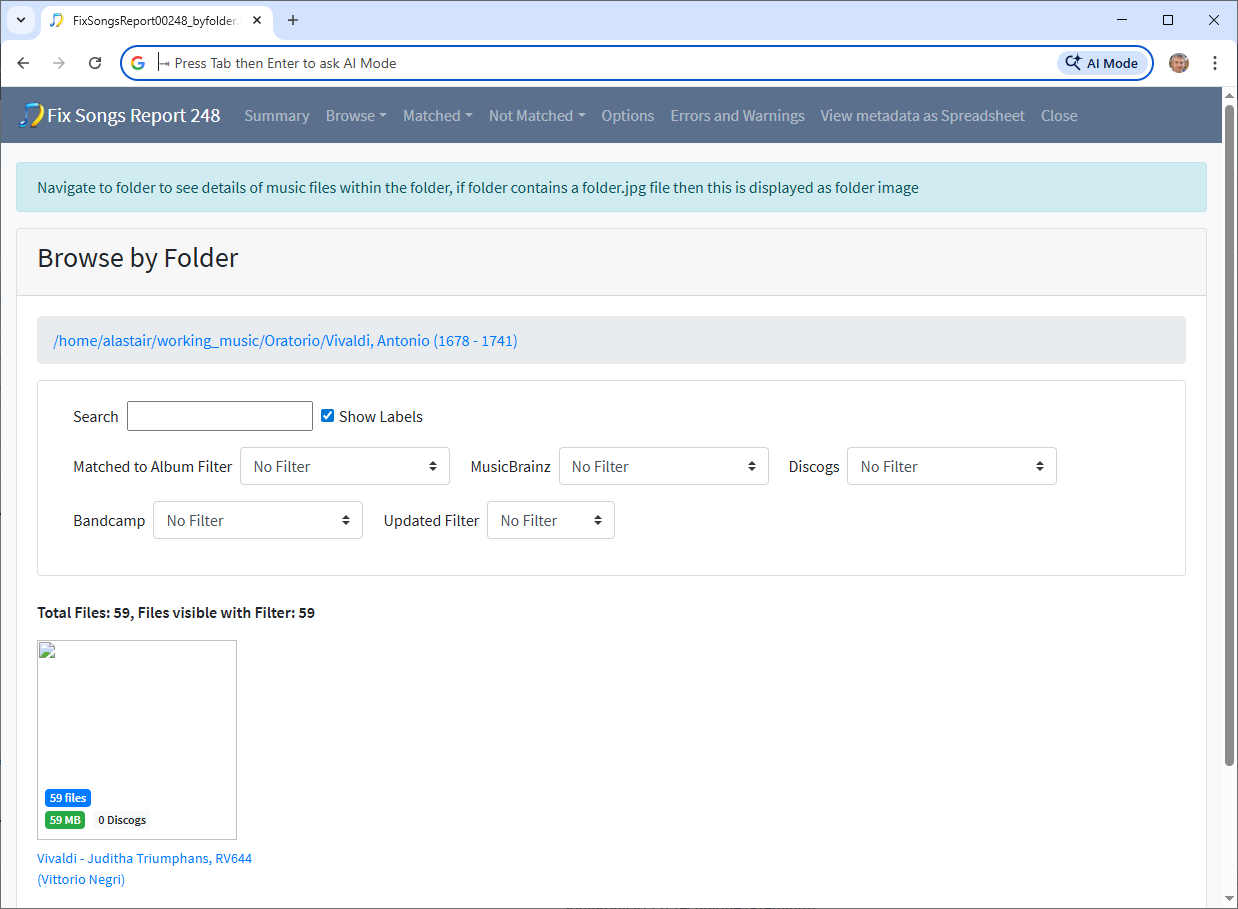Reload the page with refresh icon
The height and width of the screenshot is (909, 1238).
tap(95, 63)
